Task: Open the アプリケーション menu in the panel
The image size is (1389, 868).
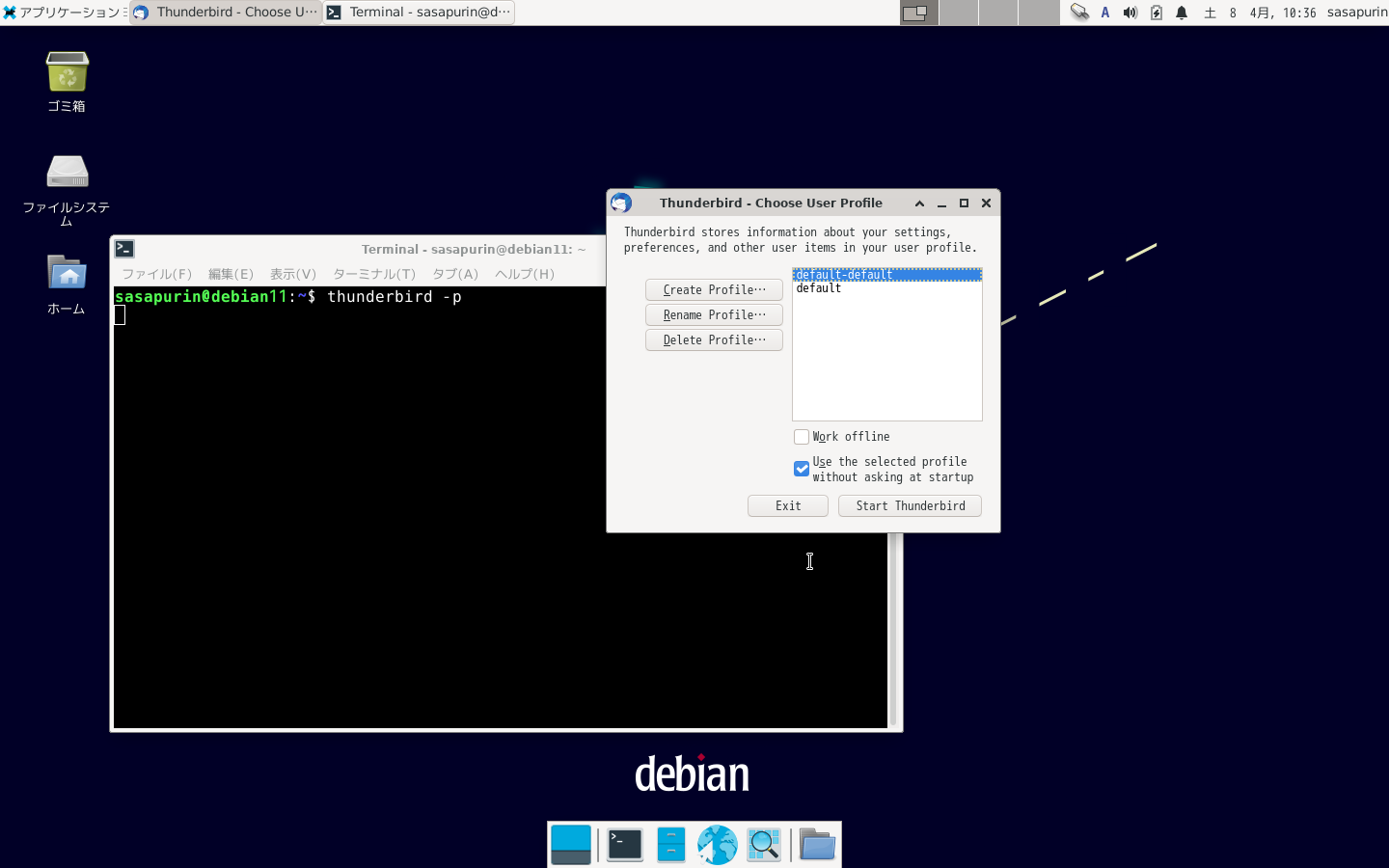Action: pos(63,13)
